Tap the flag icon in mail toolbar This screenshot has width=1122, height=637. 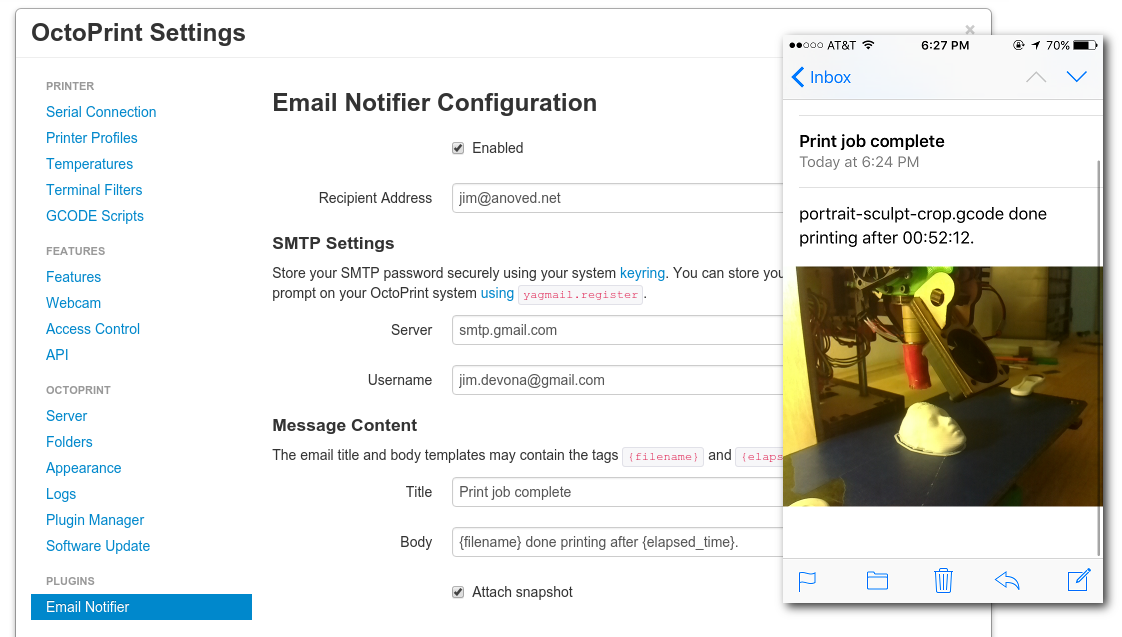coord(807,581)
